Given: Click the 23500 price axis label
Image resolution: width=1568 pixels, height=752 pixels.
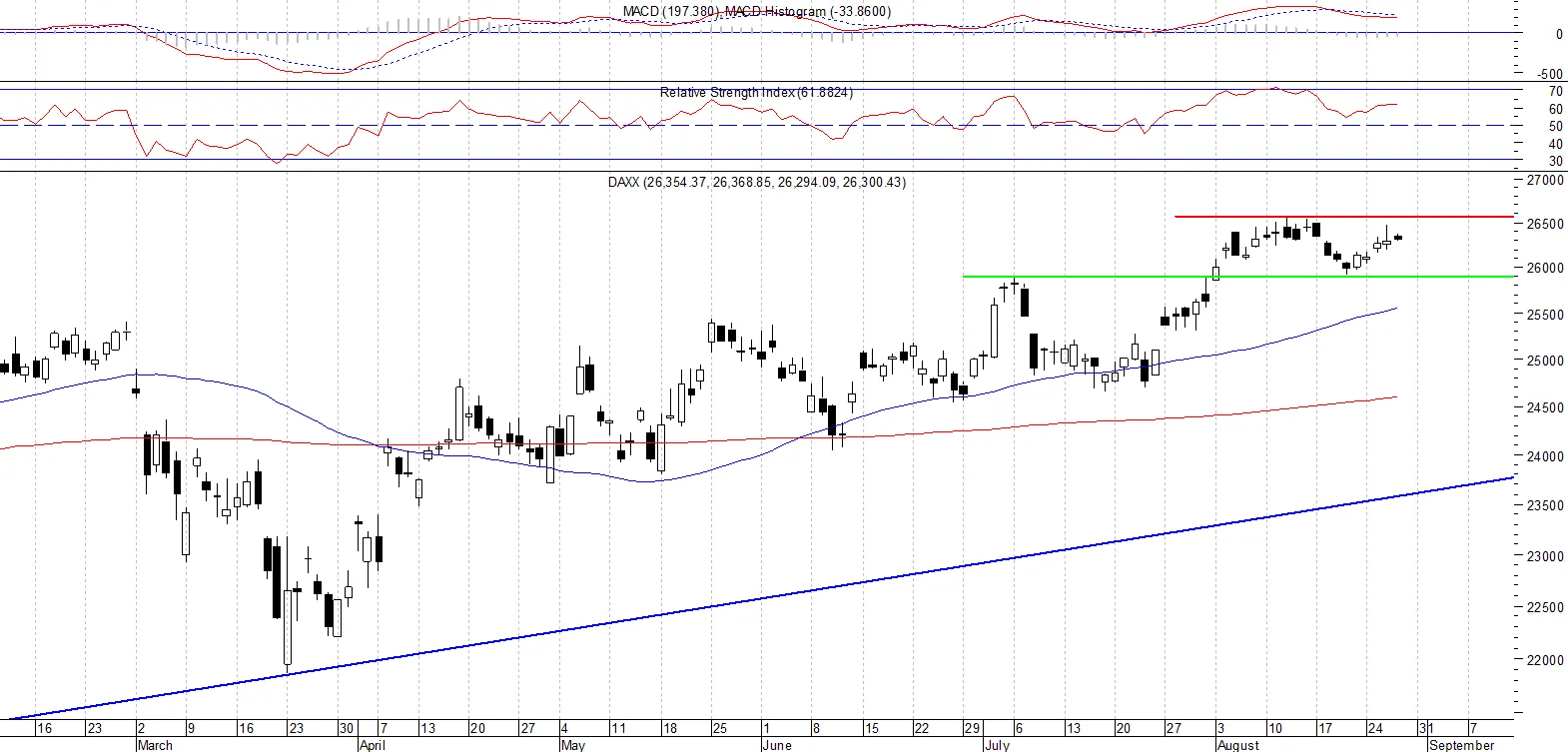Looking at the screenshot, I should click(x=1545, y=505).
